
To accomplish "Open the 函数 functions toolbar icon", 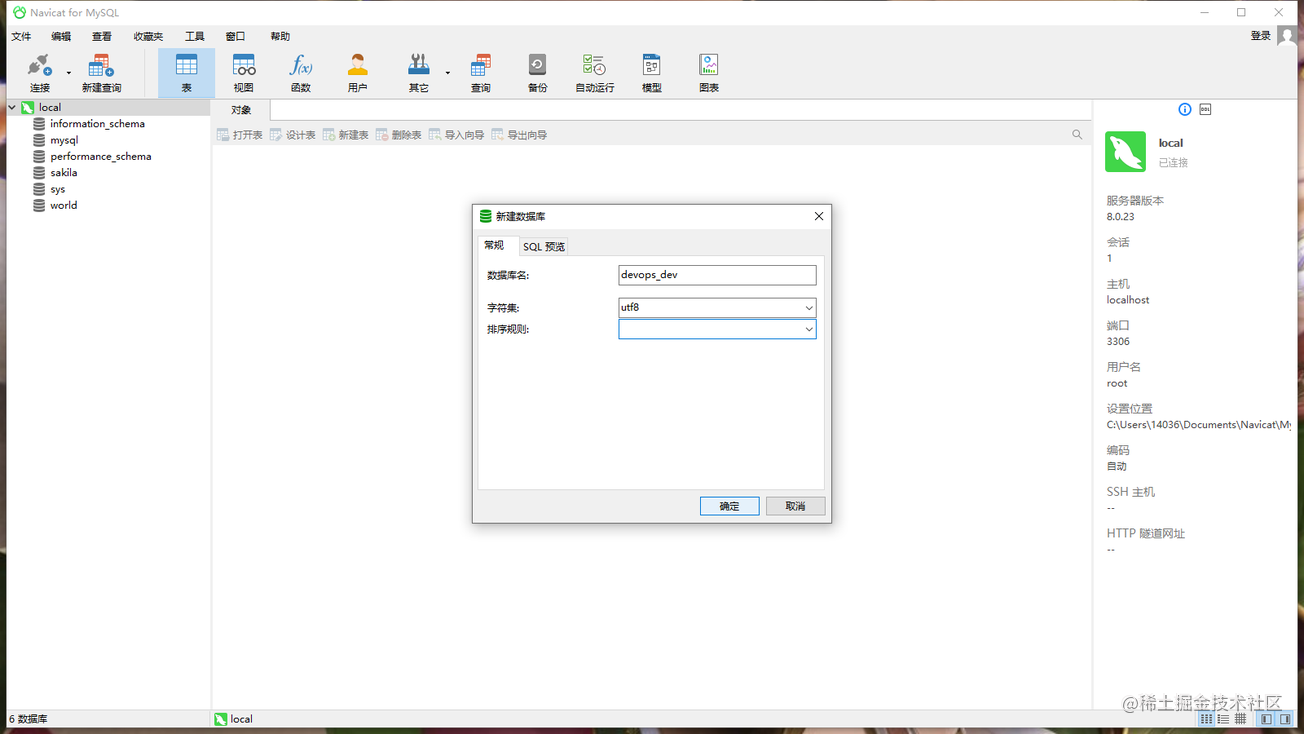I will click(x=300, y=72).
